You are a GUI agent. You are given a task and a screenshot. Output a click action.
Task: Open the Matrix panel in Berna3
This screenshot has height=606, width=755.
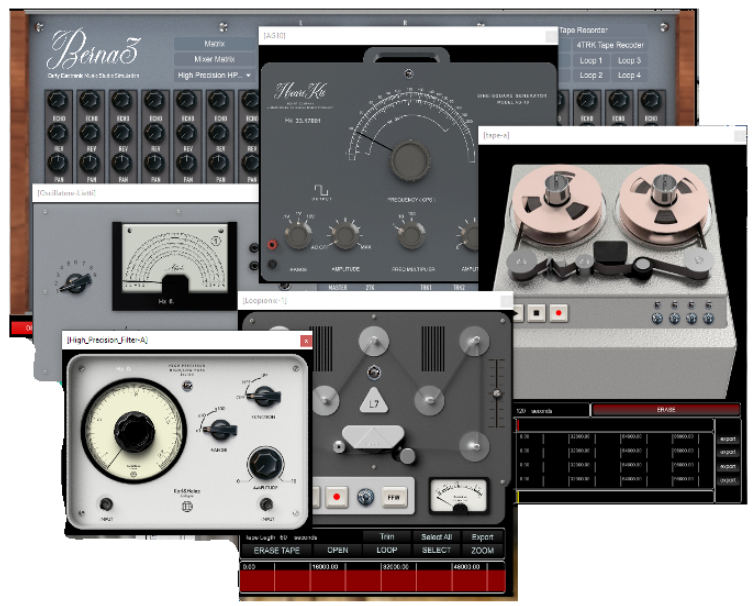[214, 44]
